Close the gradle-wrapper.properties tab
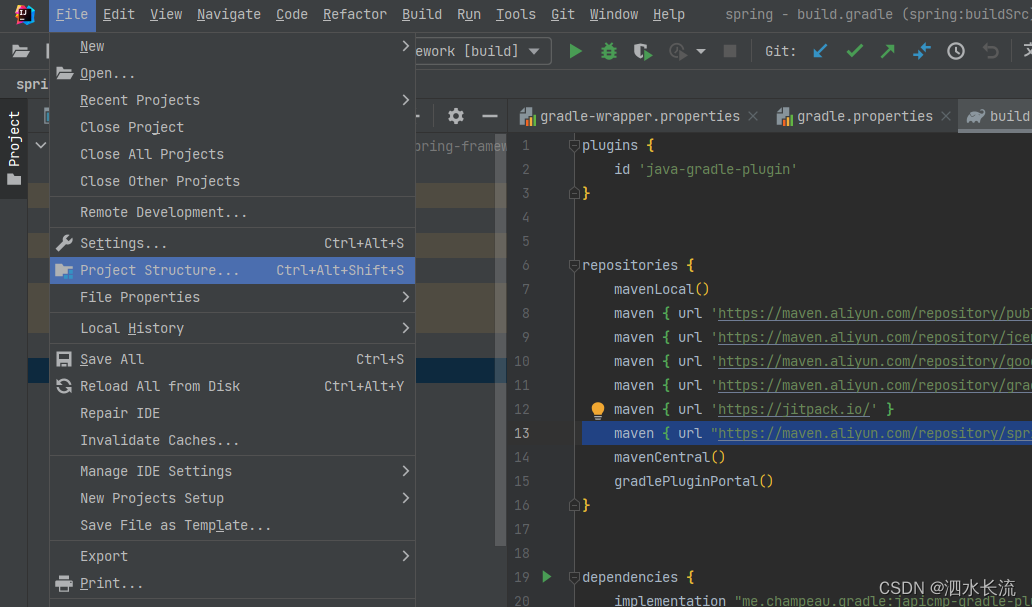1032x607 pixels. (x=753, y=116)
